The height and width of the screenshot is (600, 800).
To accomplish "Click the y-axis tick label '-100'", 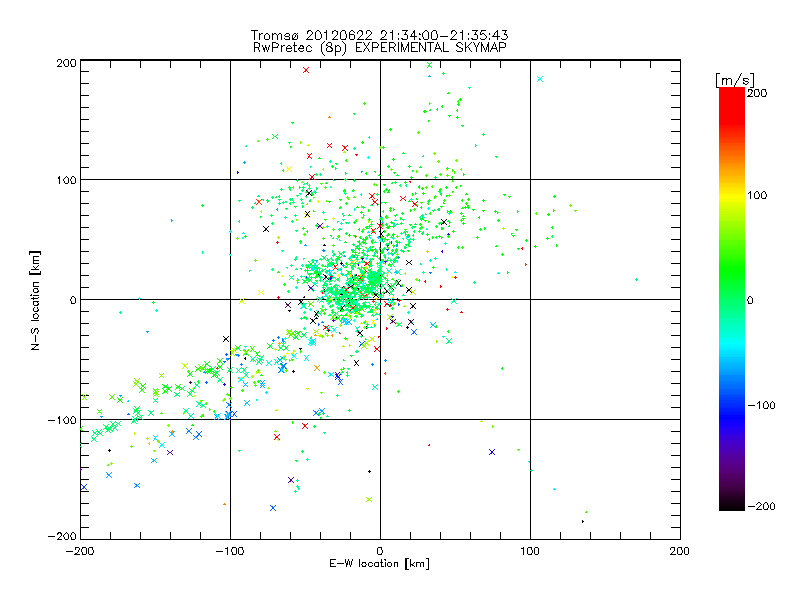I will (62, 420).
